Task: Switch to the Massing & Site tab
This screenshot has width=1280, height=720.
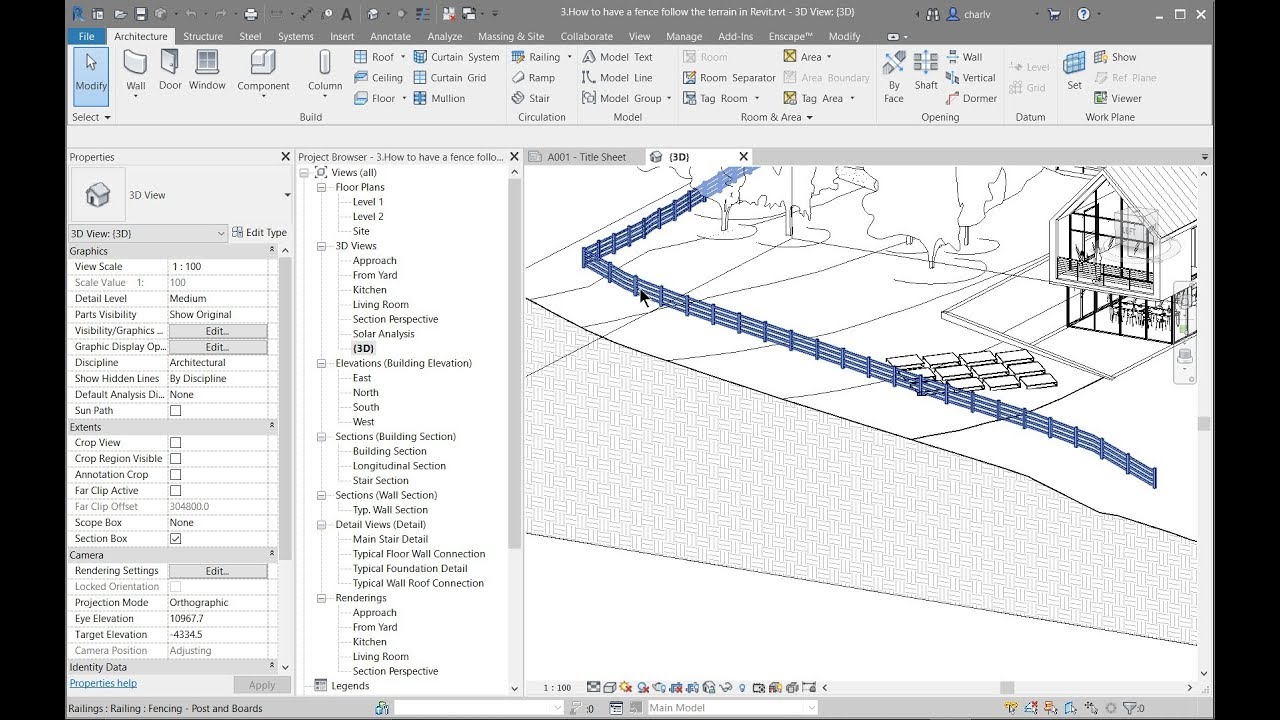Action: tap(511, 36)
